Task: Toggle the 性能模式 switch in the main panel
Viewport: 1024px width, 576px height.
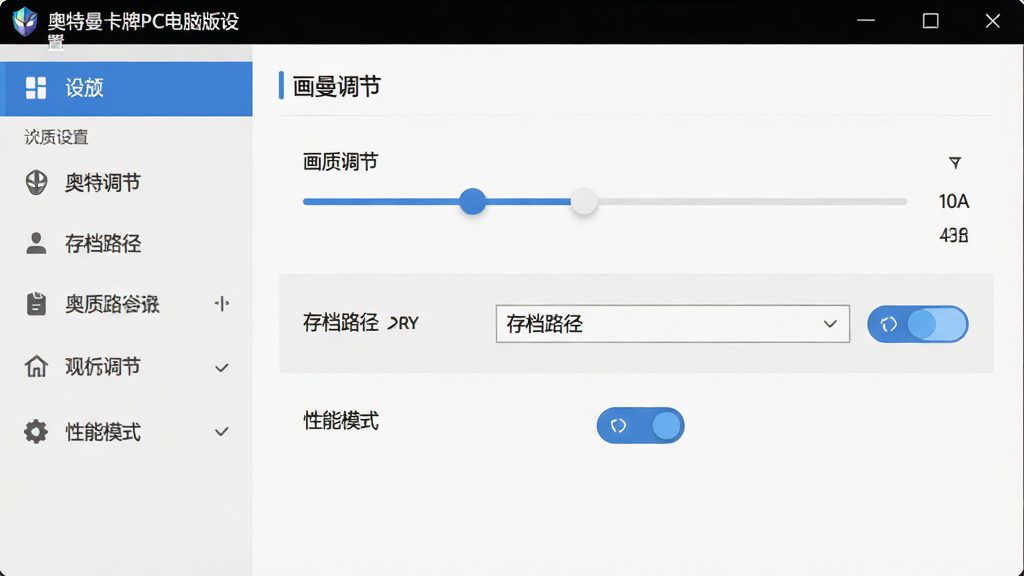Action: point(641,426)
